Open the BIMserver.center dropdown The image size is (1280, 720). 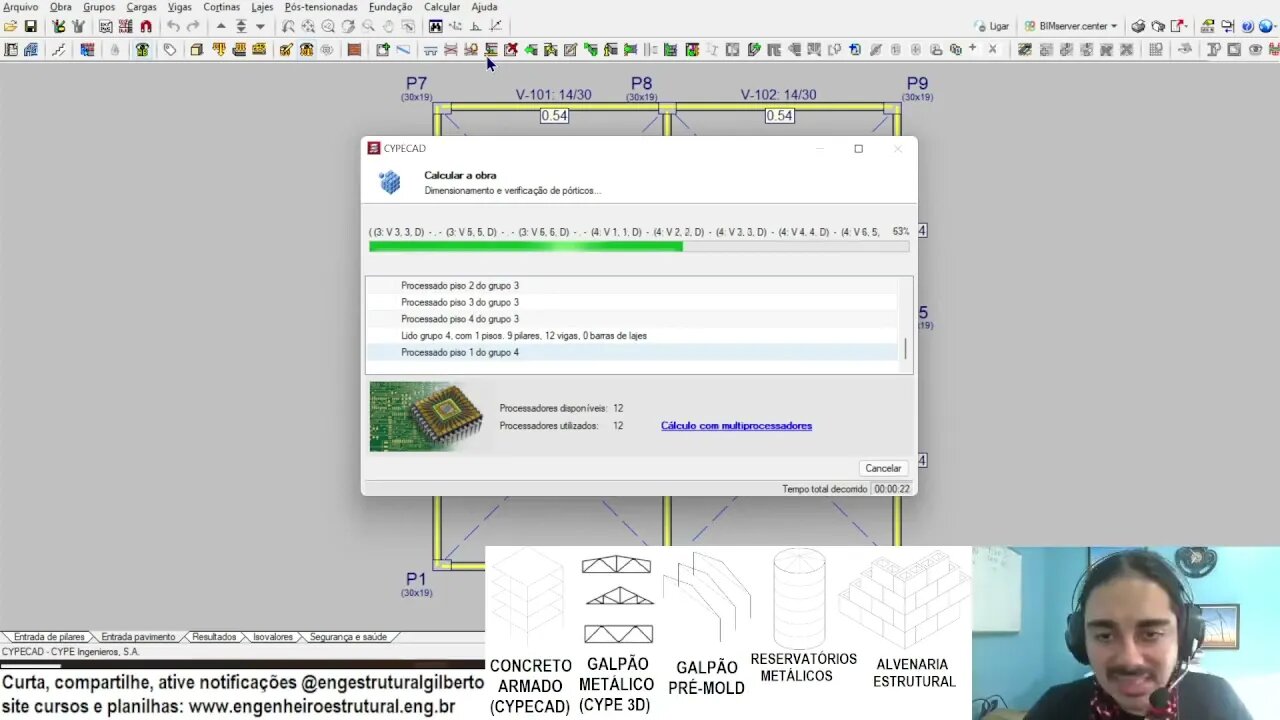click(1071, 27)
